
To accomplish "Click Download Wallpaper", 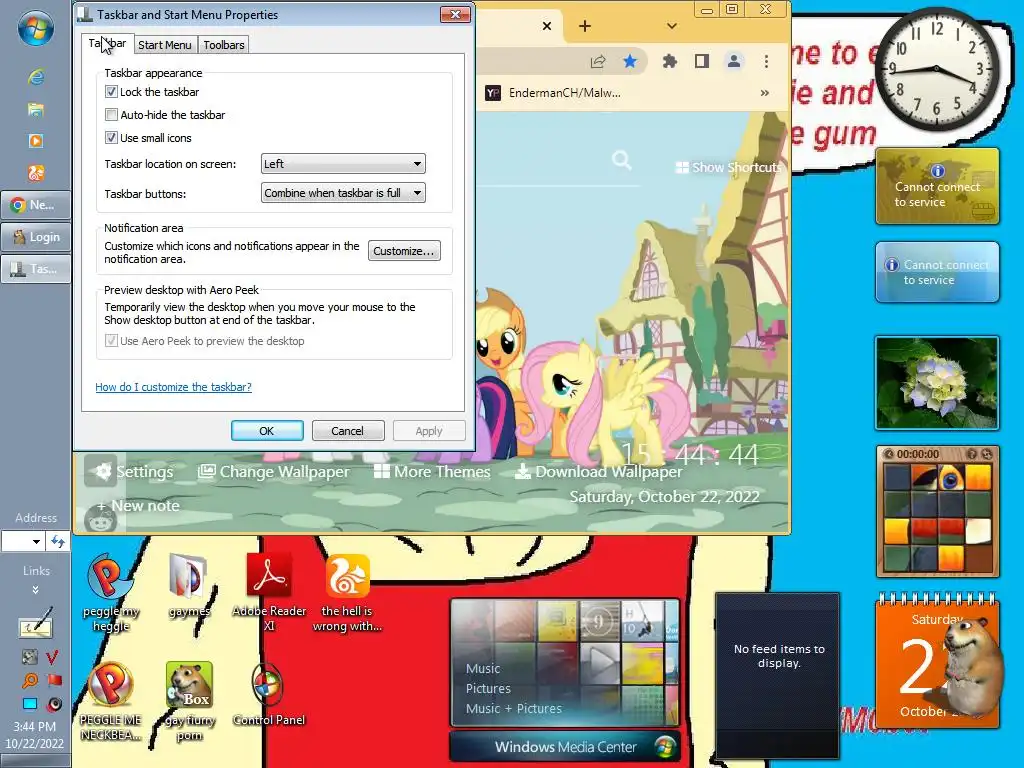I will [598, 472].
